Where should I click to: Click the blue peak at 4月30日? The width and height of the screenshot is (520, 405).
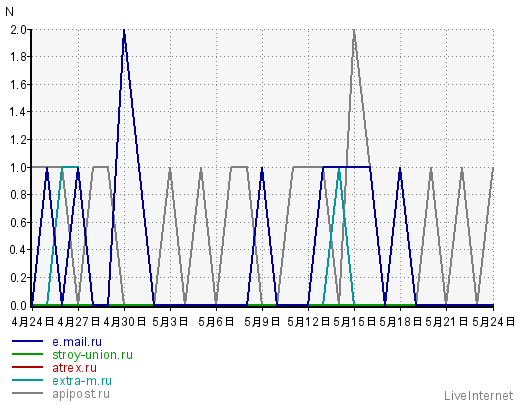tap(124, 31)
